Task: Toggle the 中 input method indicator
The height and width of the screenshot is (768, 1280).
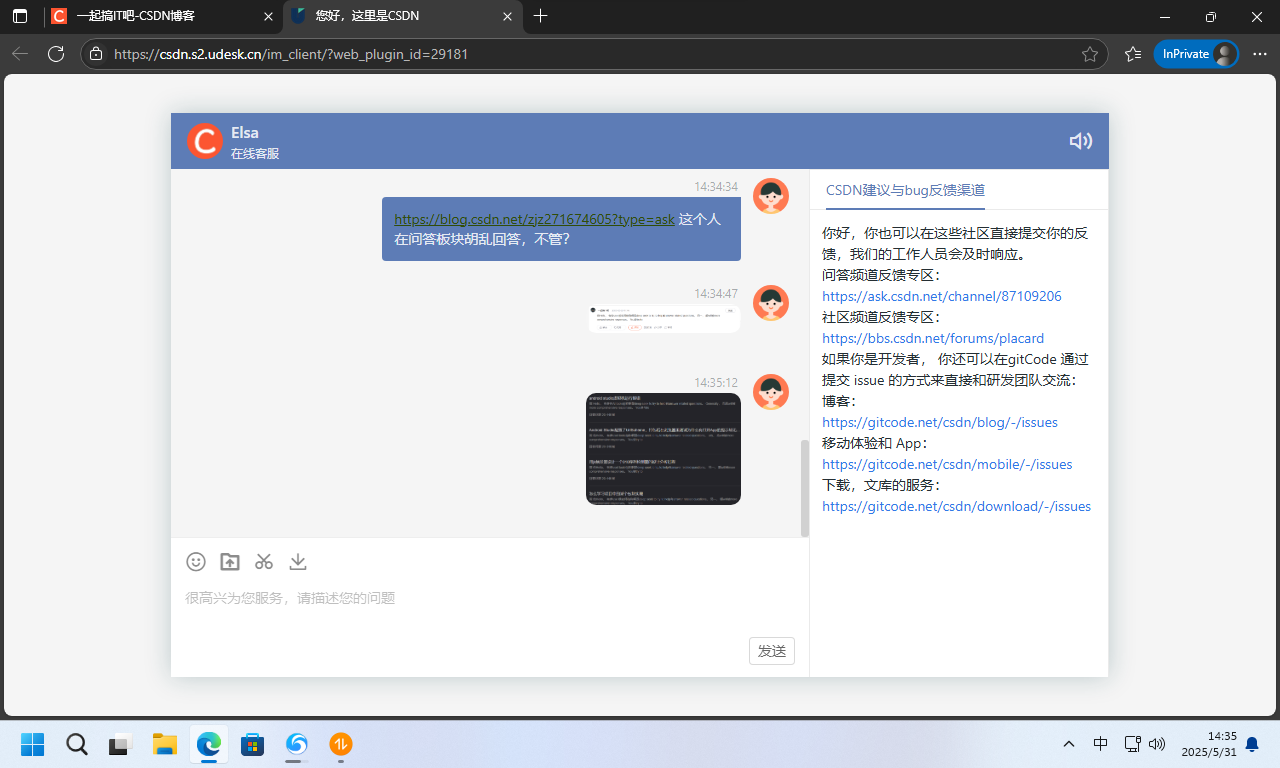Action: (1101, 744)
